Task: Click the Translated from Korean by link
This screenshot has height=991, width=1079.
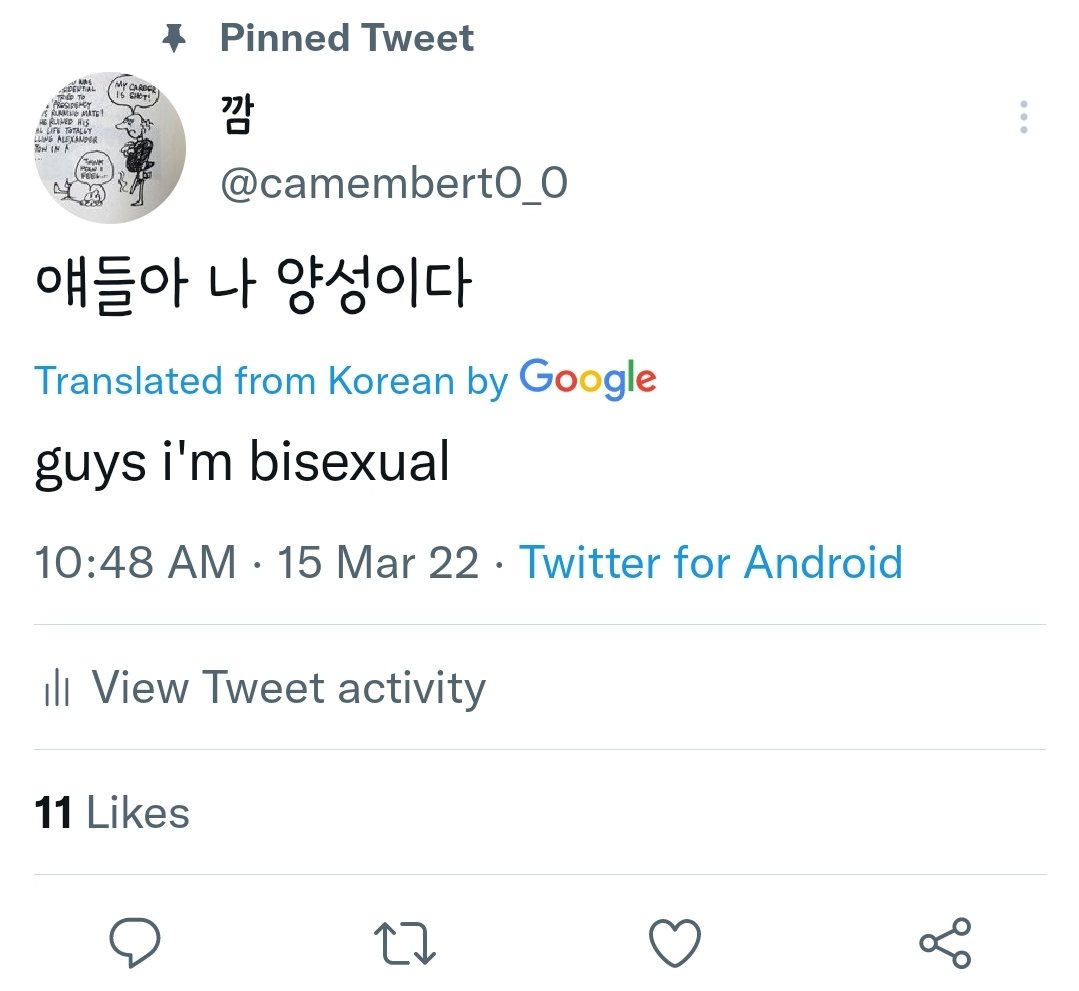Action: coord(271,381)
